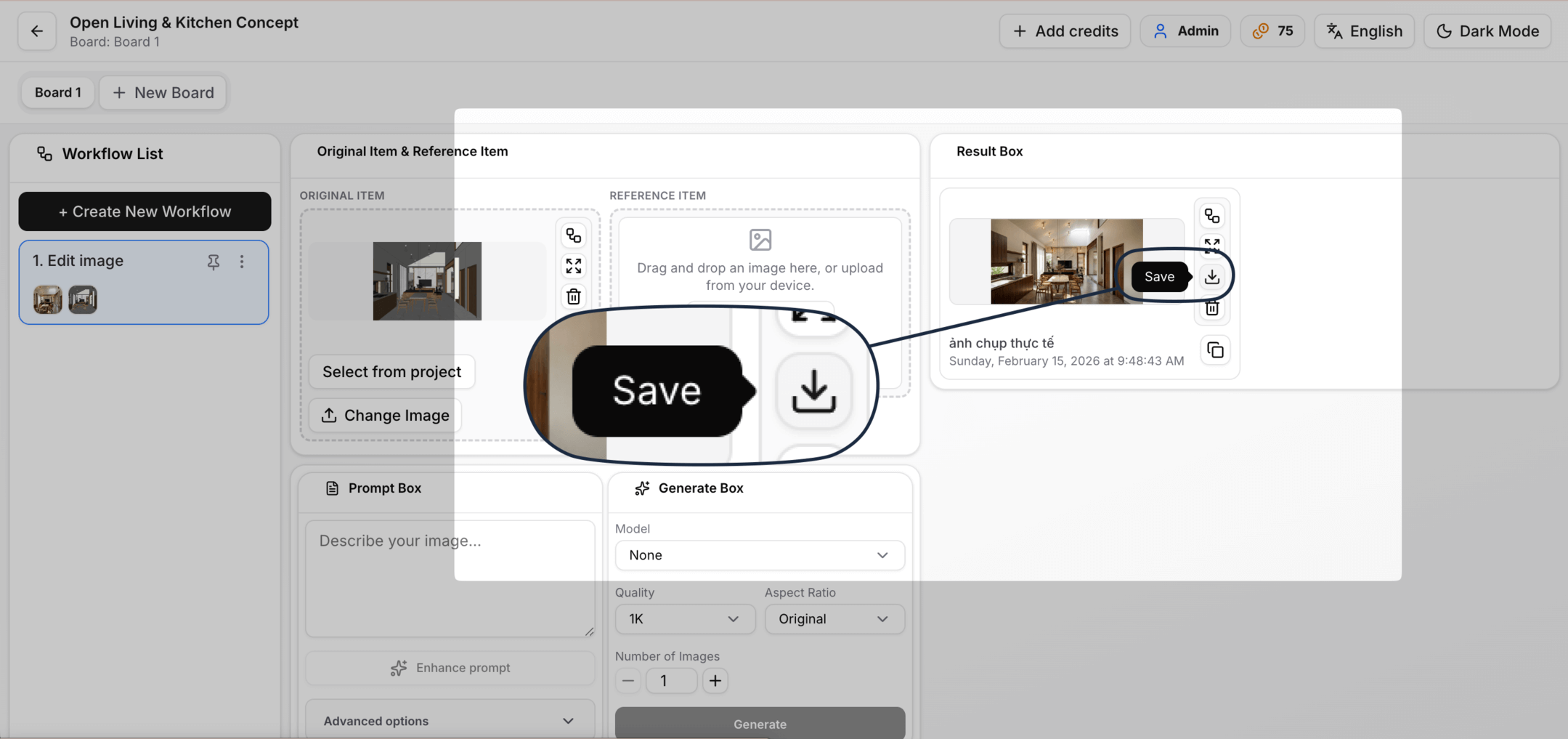
Task: Switch to Board 1 tab
Action: pyautogui.click(x=57, y=93)
